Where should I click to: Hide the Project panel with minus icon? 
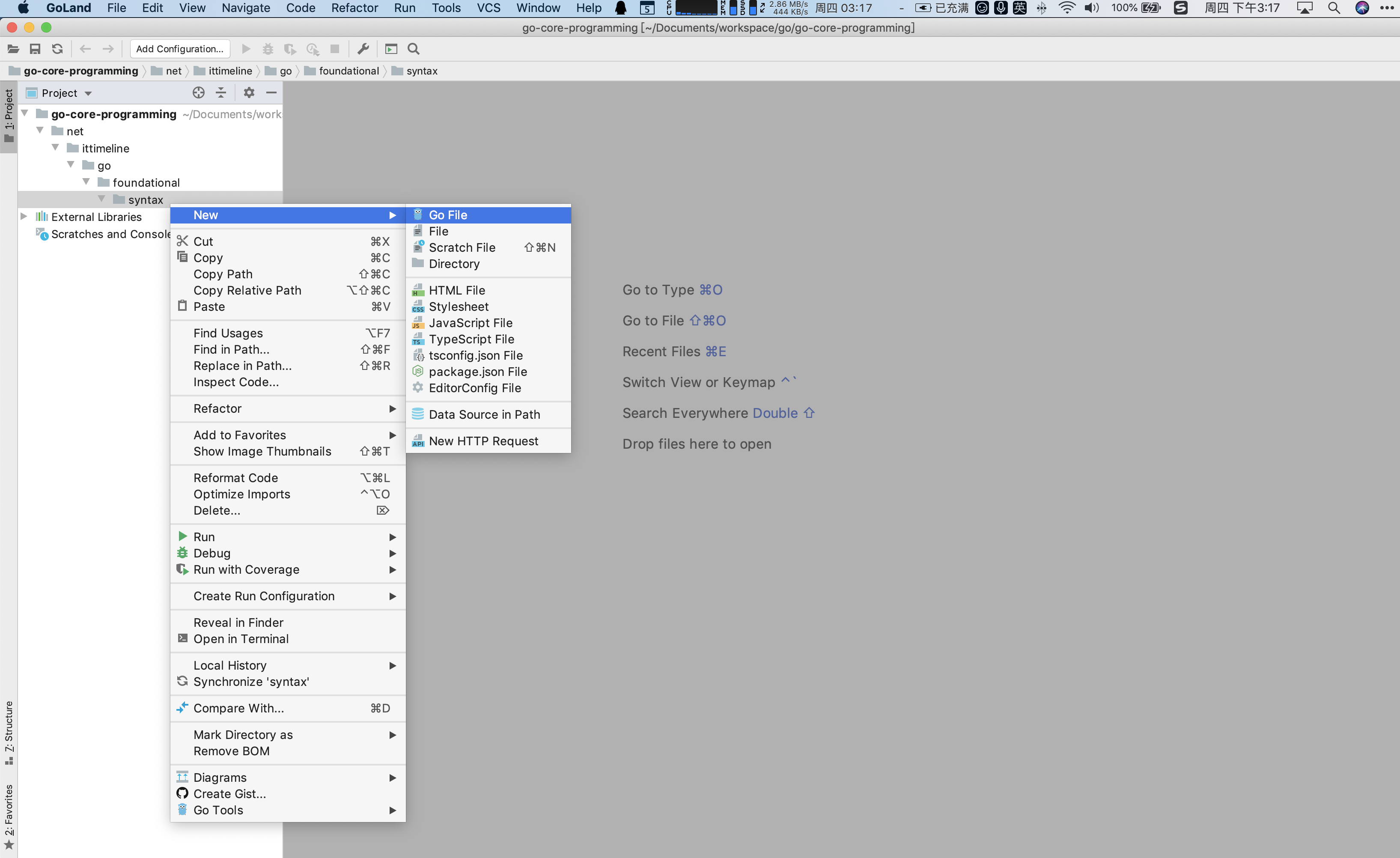pyautogui.click(x=271, y=92)
